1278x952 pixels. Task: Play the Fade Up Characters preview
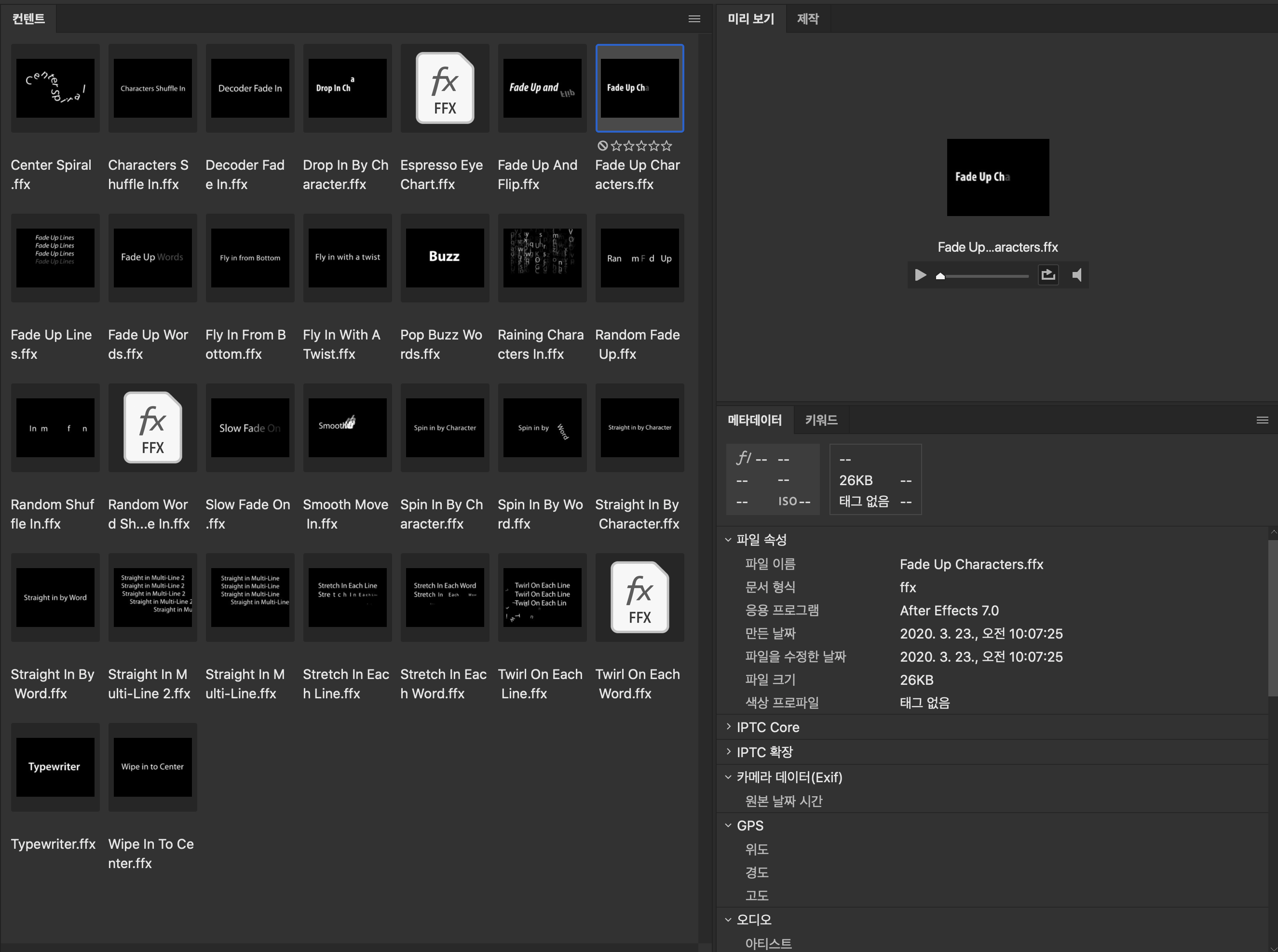[920, 275]
